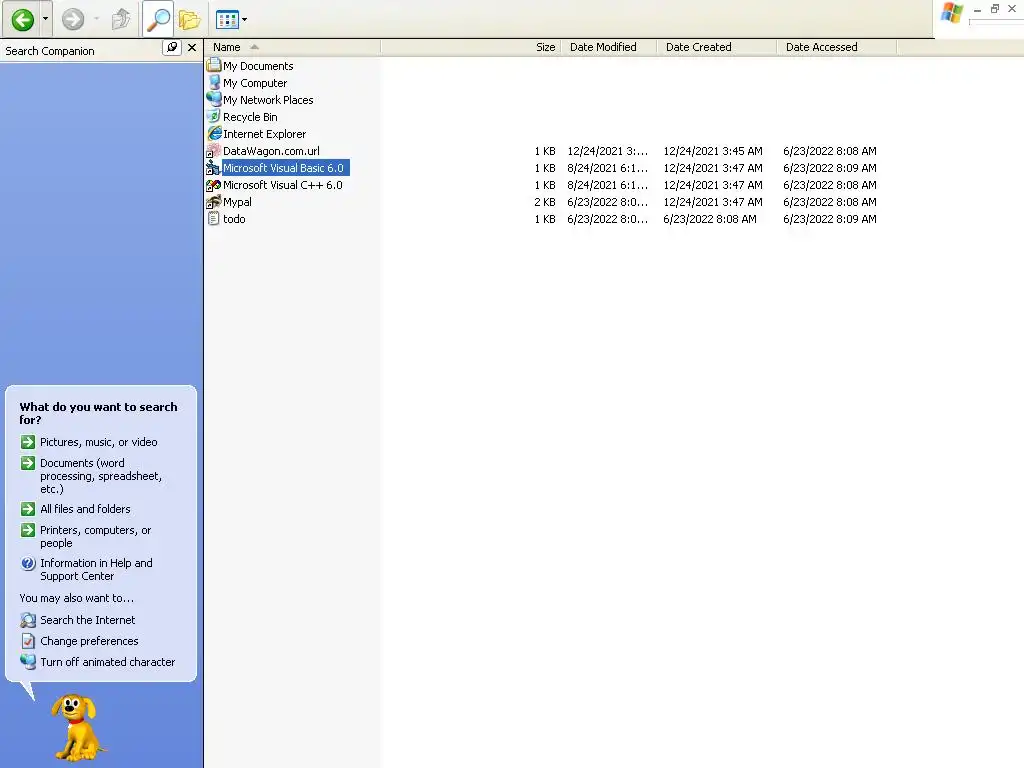Expand the Views dropdown arrow
The width and height of the screenshot is (1024, 768).
(x=245, y=20)
